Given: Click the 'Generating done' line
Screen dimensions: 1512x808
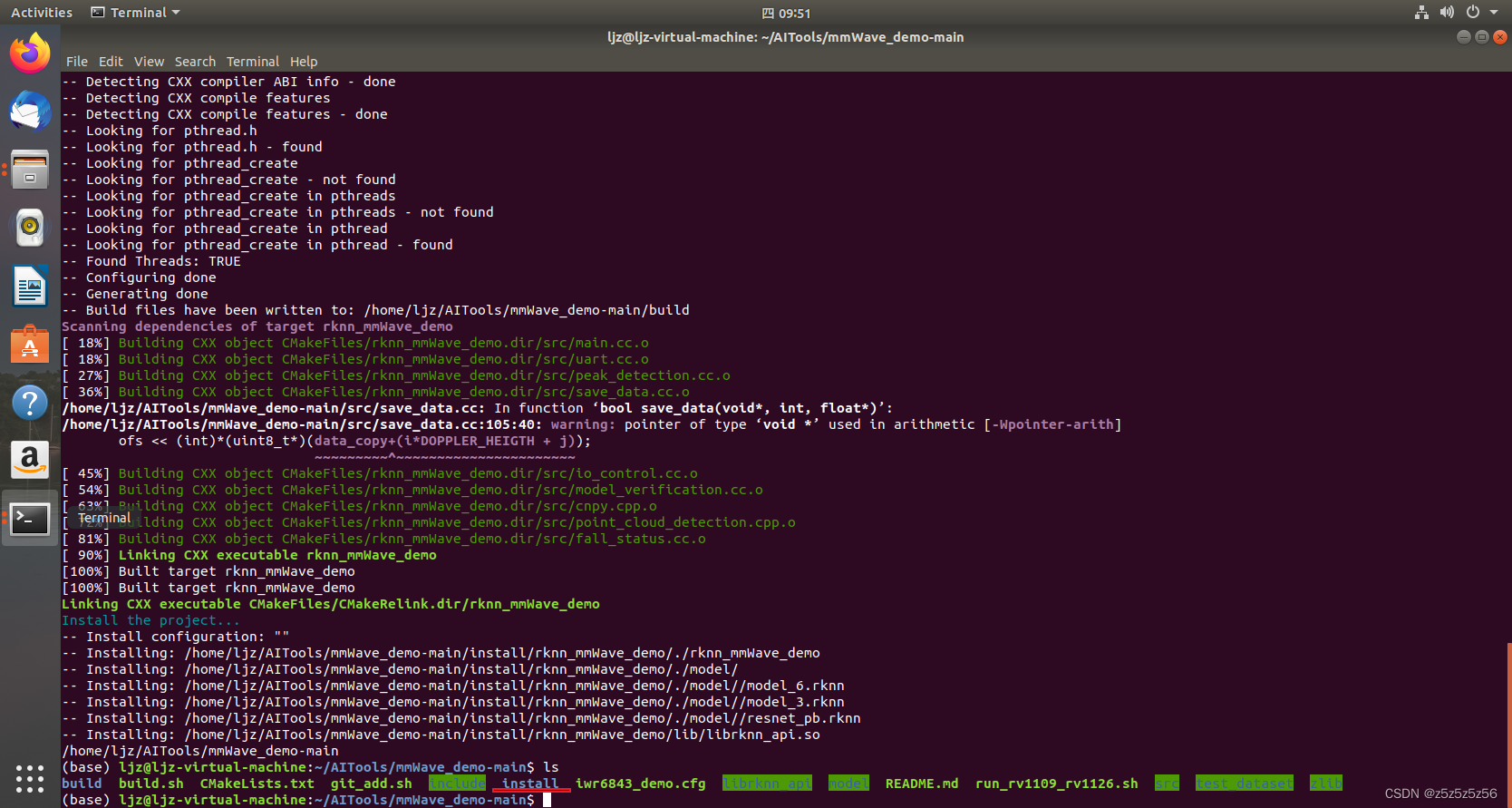Looking at the screenshot, I should pyautogui.click(x=135, y=294).
